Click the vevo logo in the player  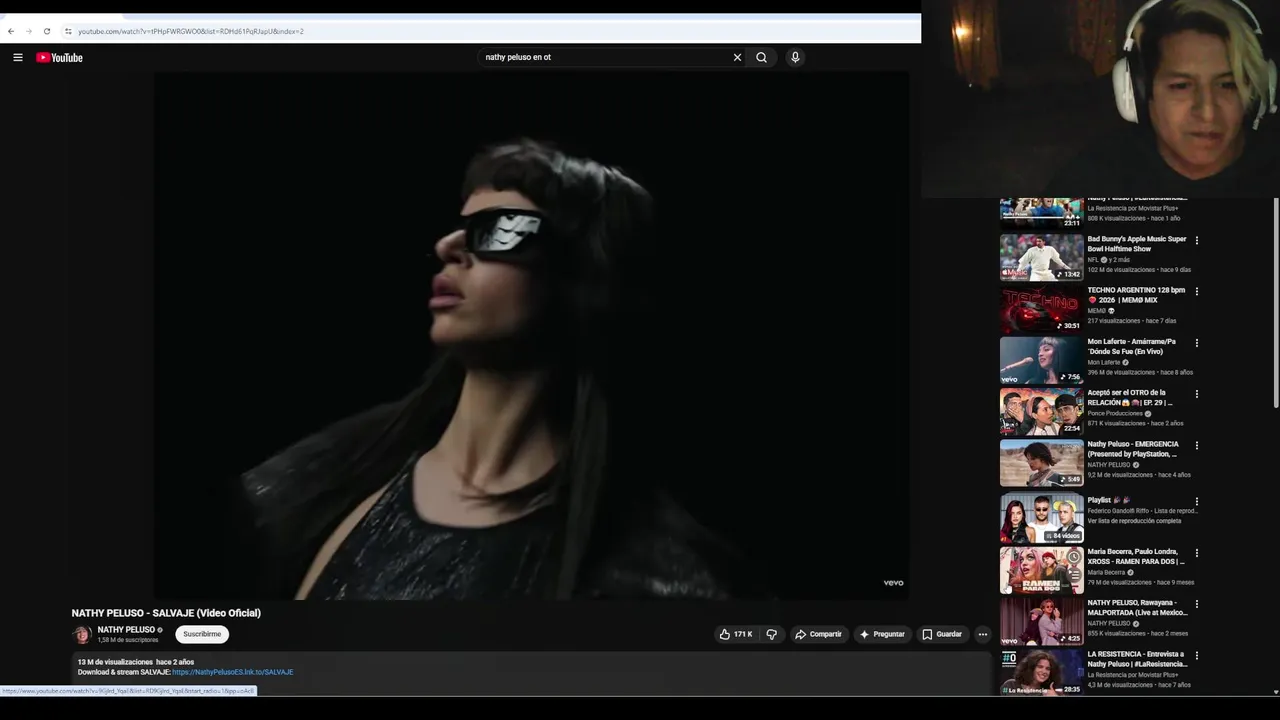tap(893, 583)
